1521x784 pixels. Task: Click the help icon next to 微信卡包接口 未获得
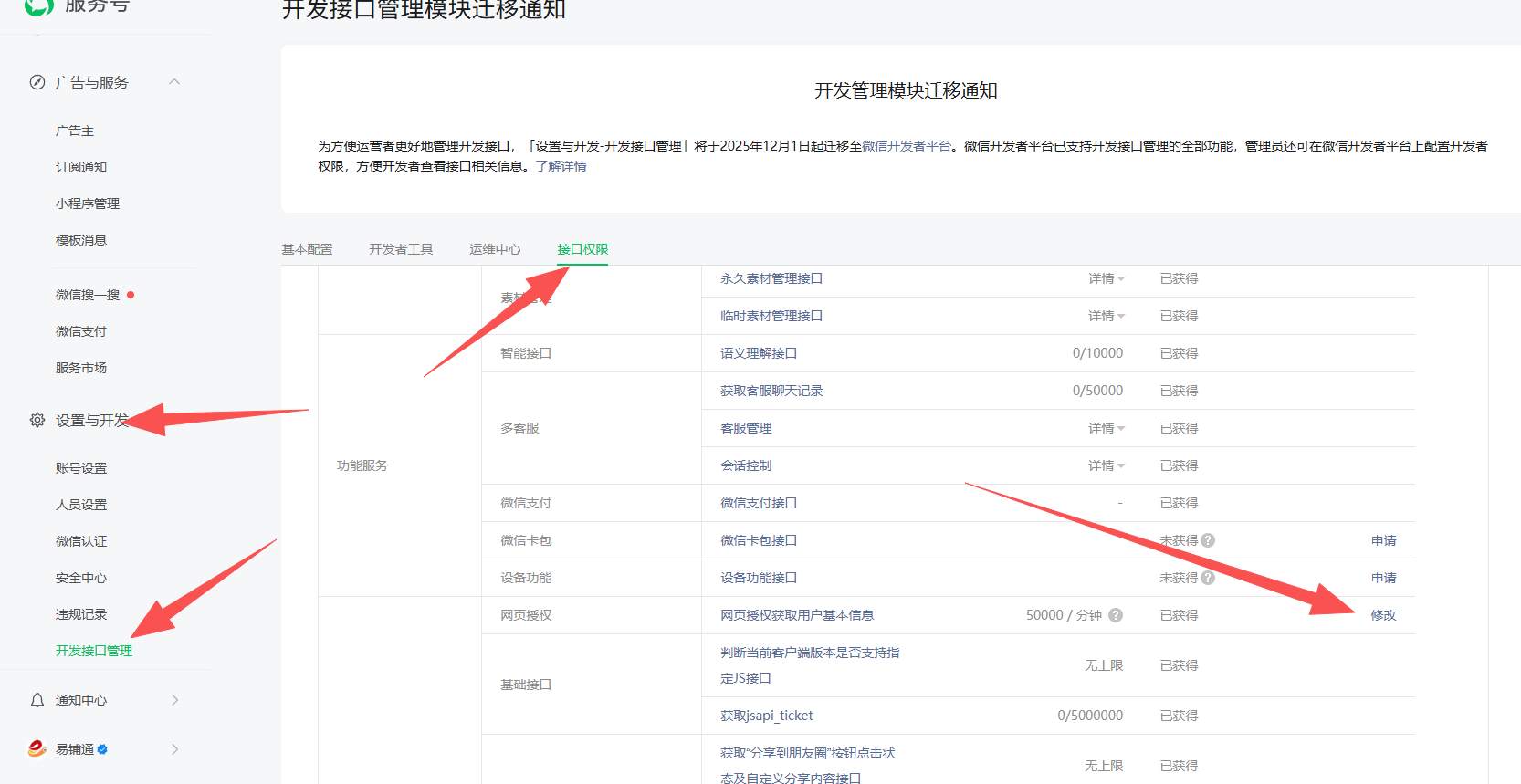pos(1208,540)
